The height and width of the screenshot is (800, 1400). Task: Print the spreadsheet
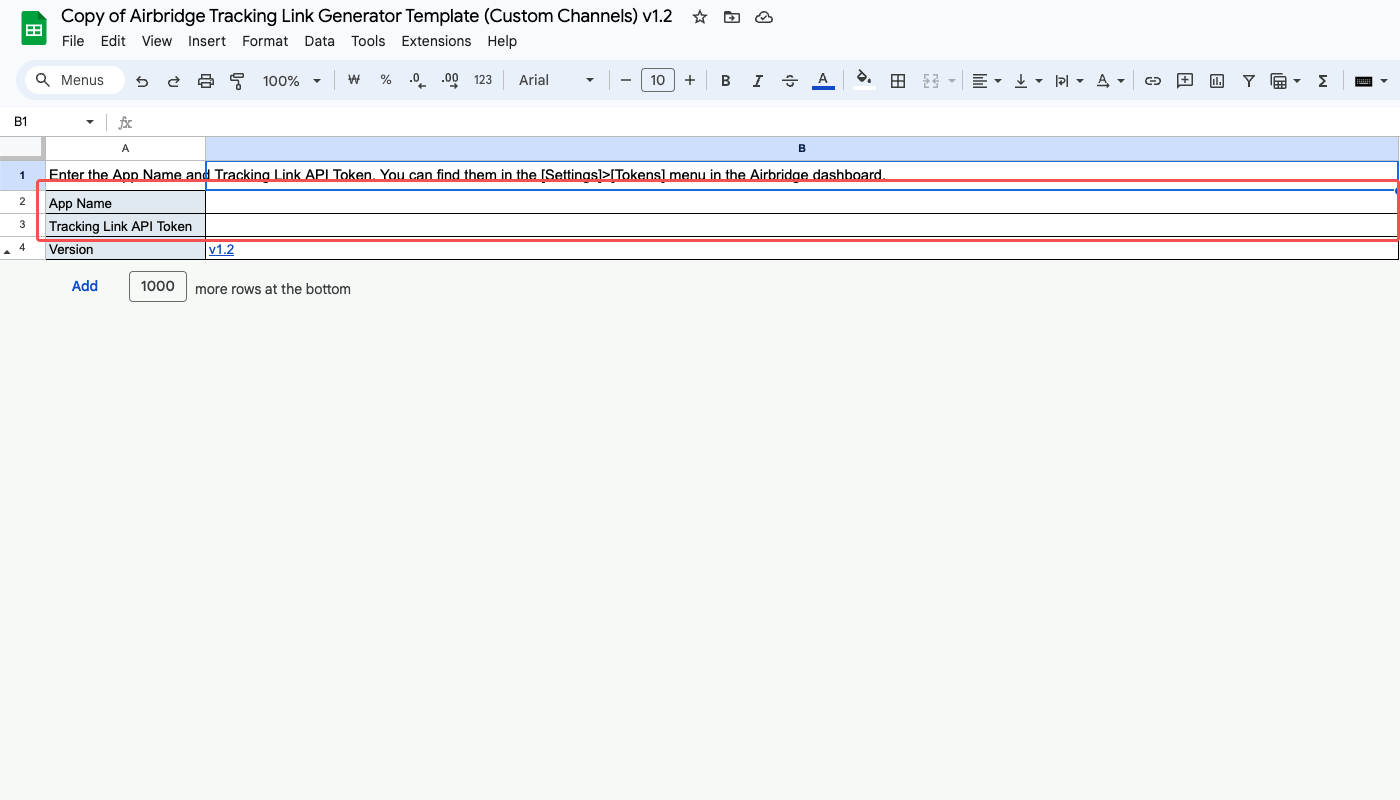(206, 81)
